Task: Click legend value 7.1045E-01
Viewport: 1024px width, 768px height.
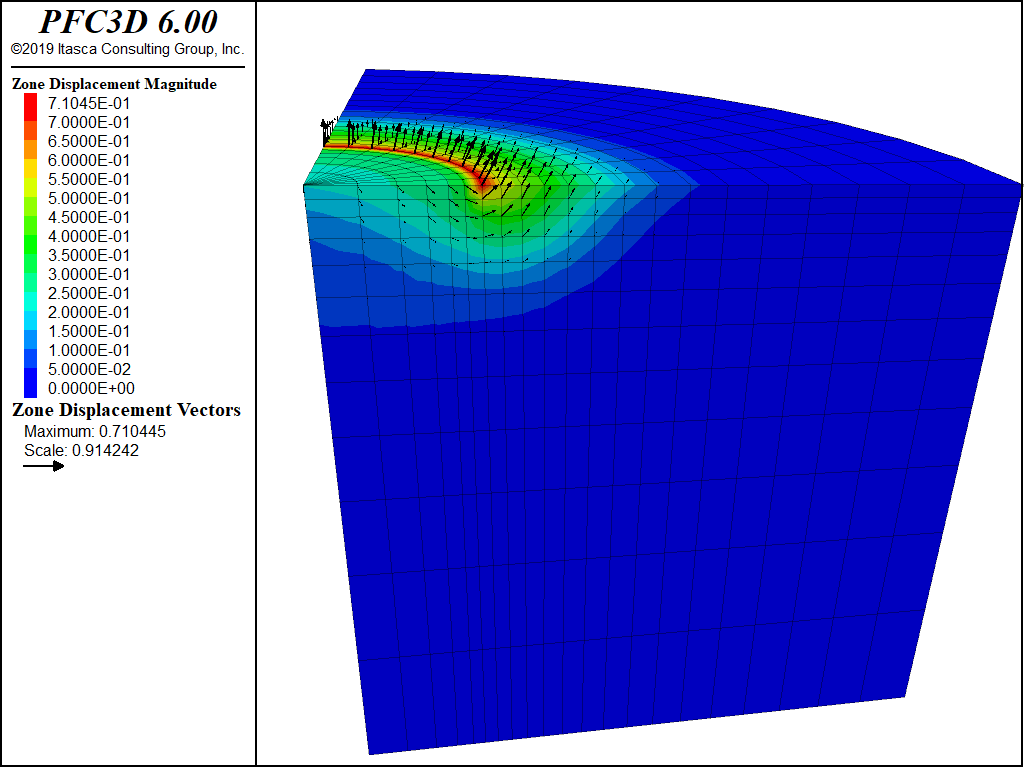Action: coord(89,103)
